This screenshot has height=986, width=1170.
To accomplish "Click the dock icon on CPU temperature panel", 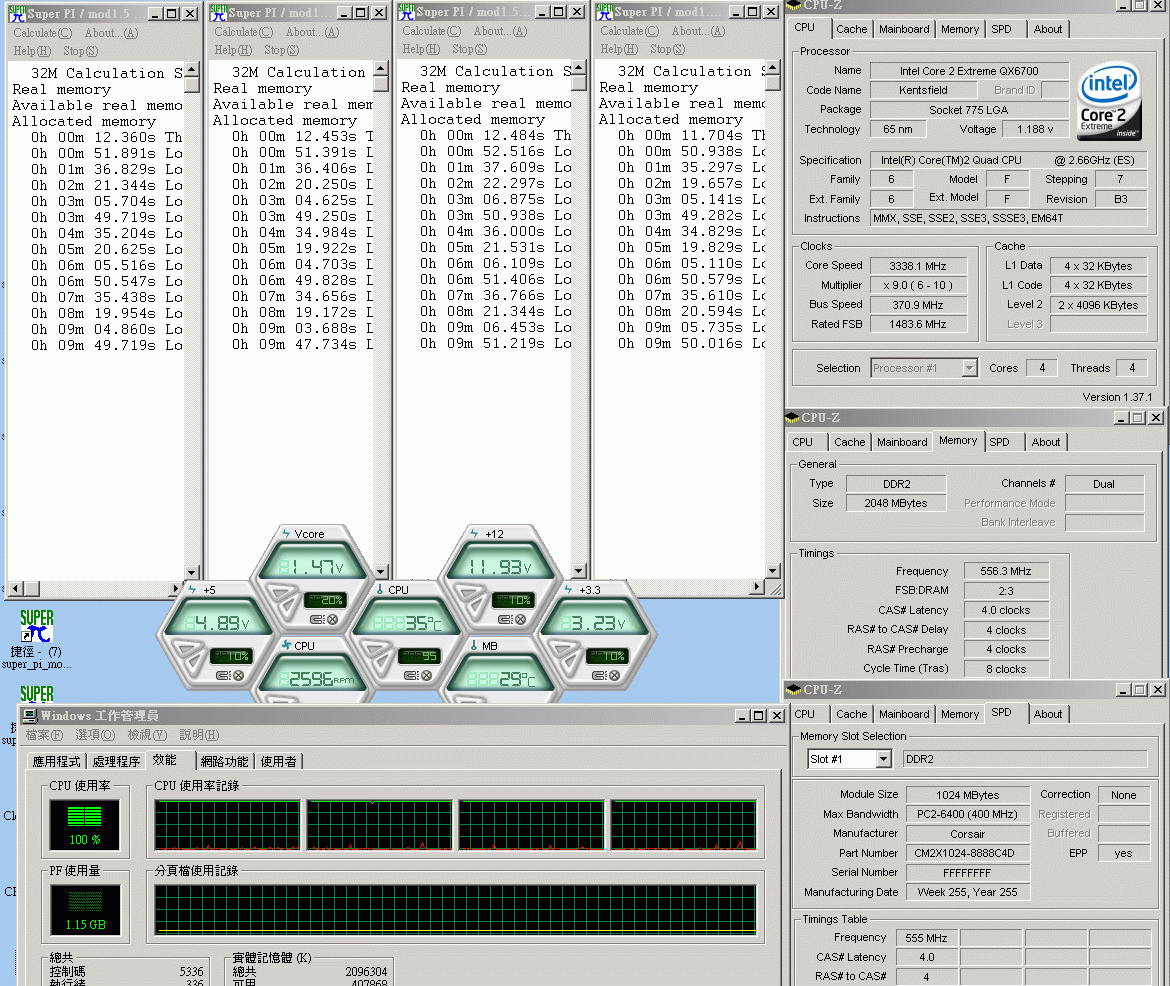I will click(x=411, y=675).
